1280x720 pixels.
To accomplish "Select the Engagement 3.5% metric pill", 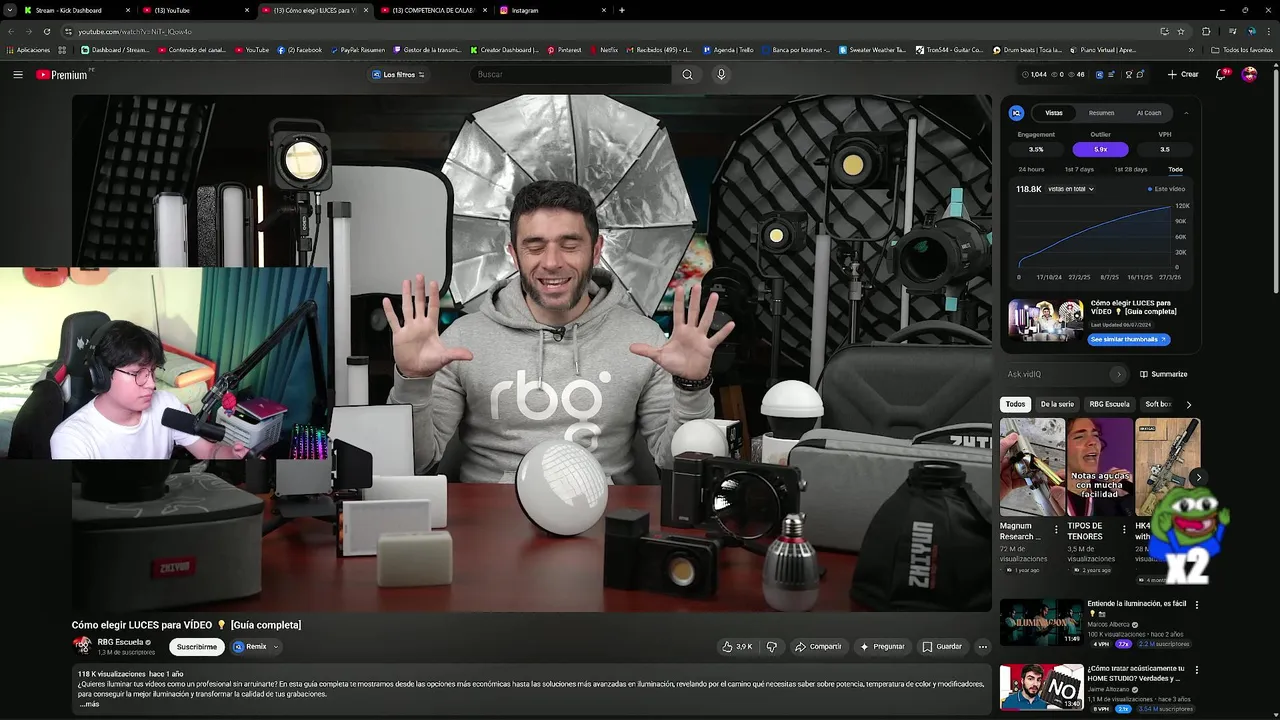I will point(1036,149).
